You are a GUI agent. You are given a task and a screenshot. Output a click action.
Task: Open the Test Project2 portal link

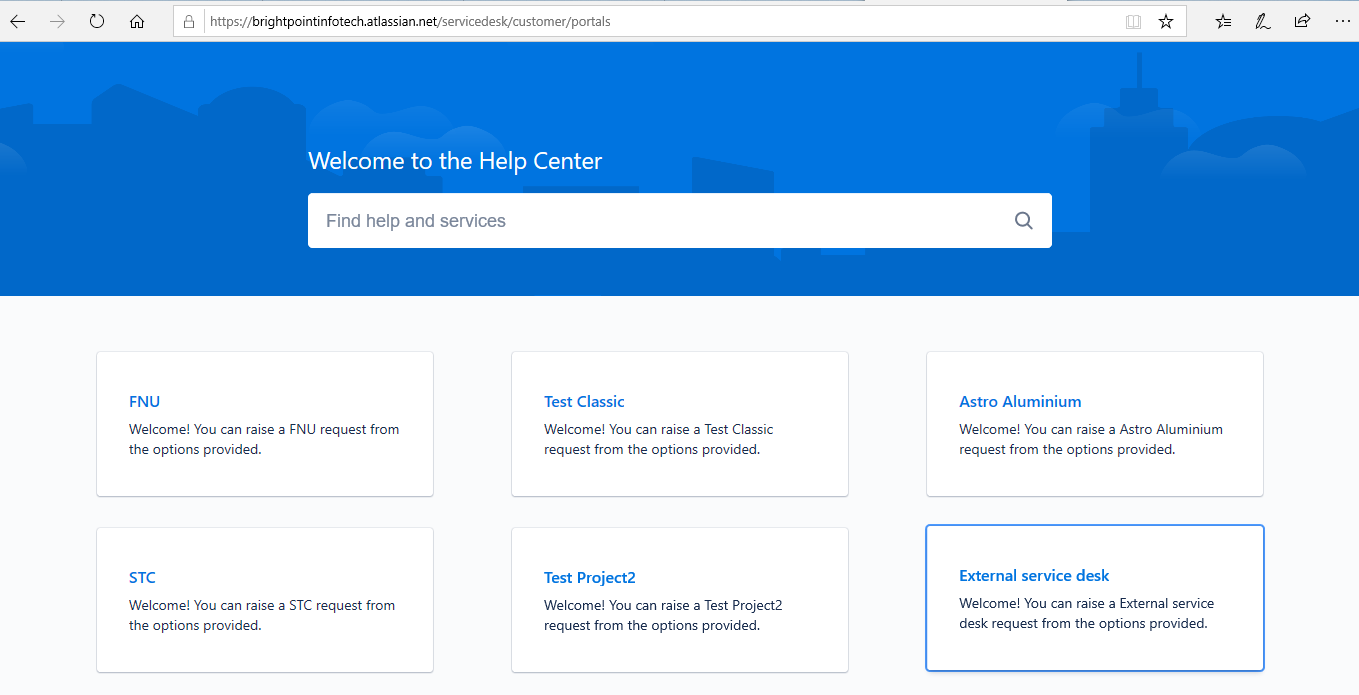(590, 578)
